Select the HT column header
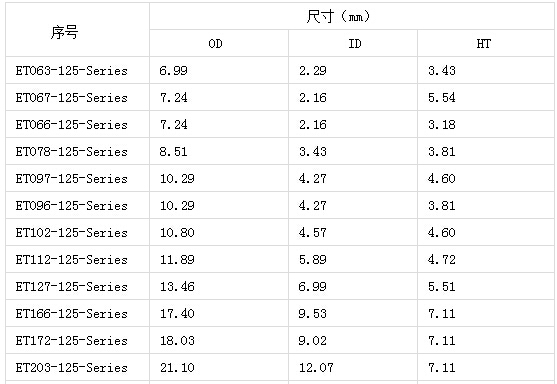The height and width of the screenshot is (384, 557). click(483, 44)
